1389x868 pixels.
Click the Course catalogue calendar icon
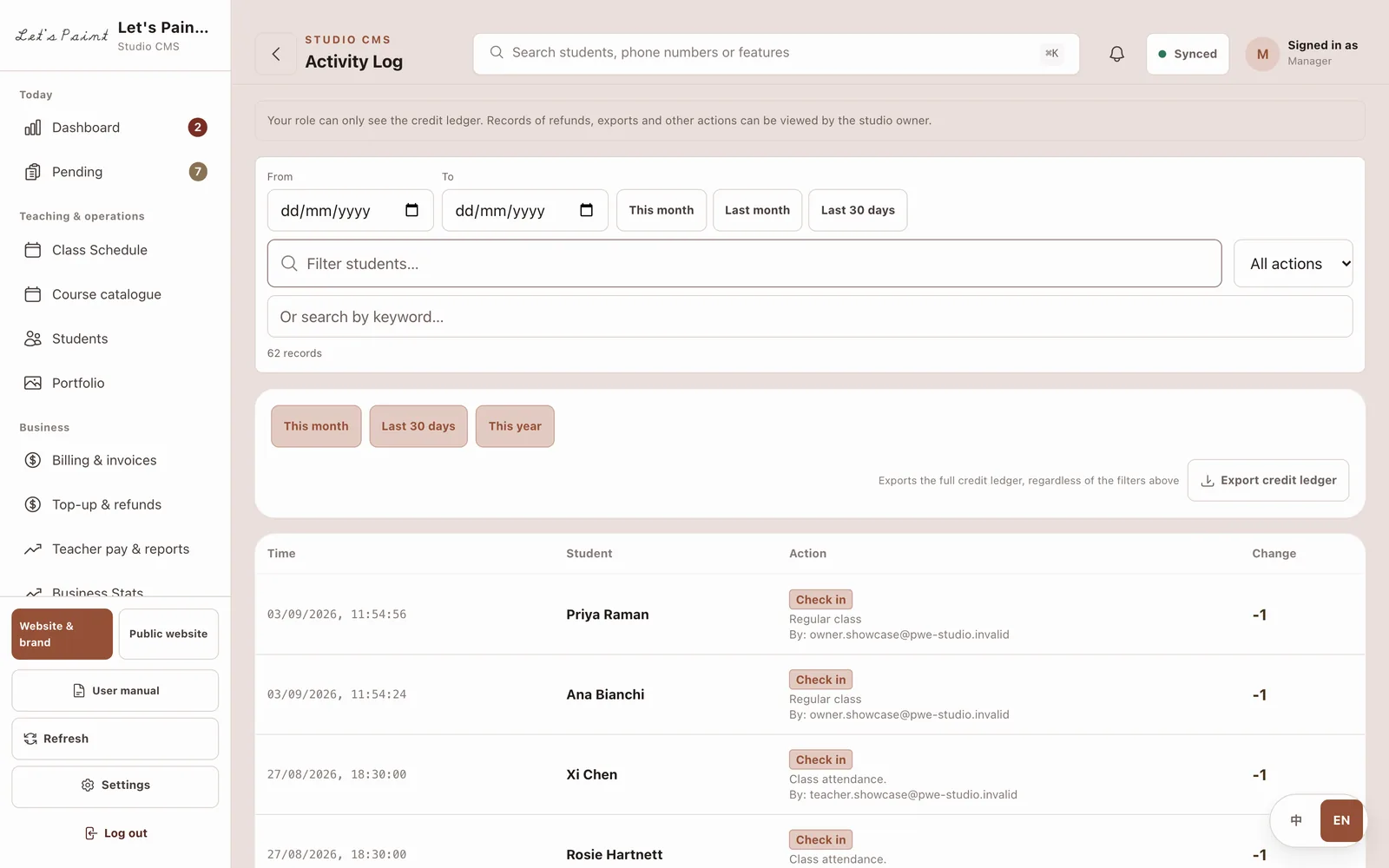click(33, 294)
